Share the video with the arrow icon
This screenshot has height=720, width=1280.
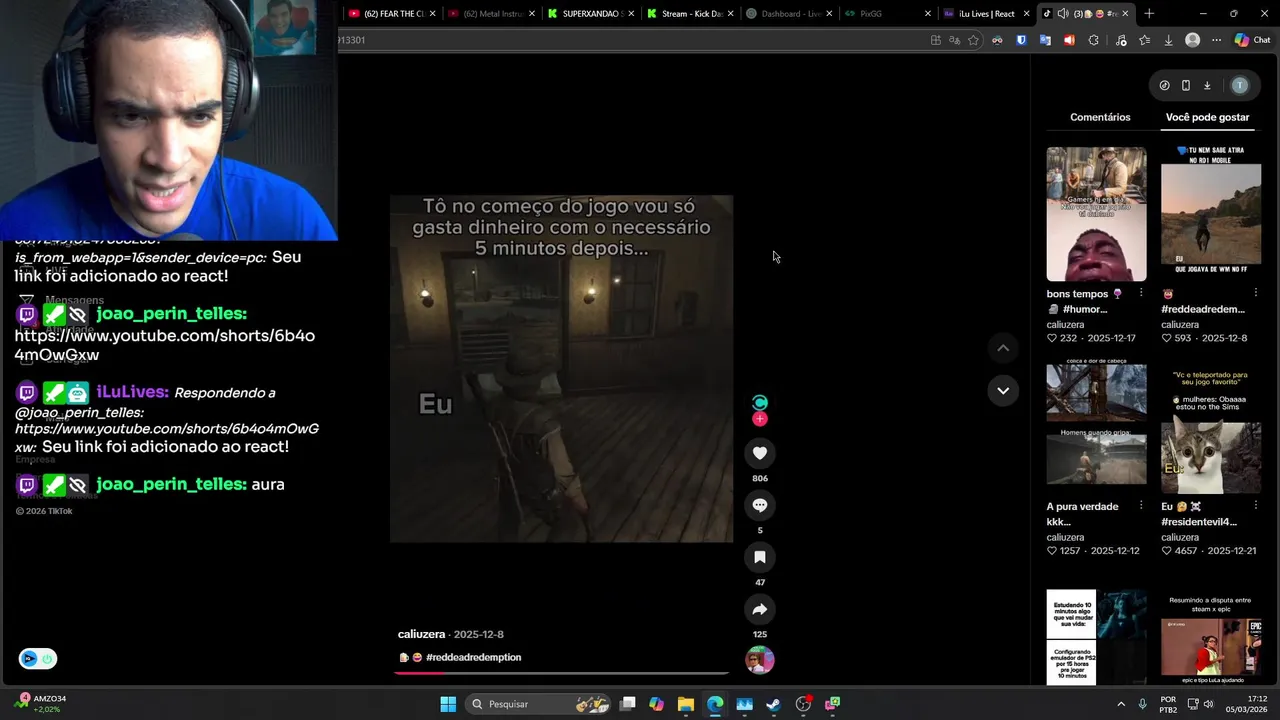[x=760, y=609]
